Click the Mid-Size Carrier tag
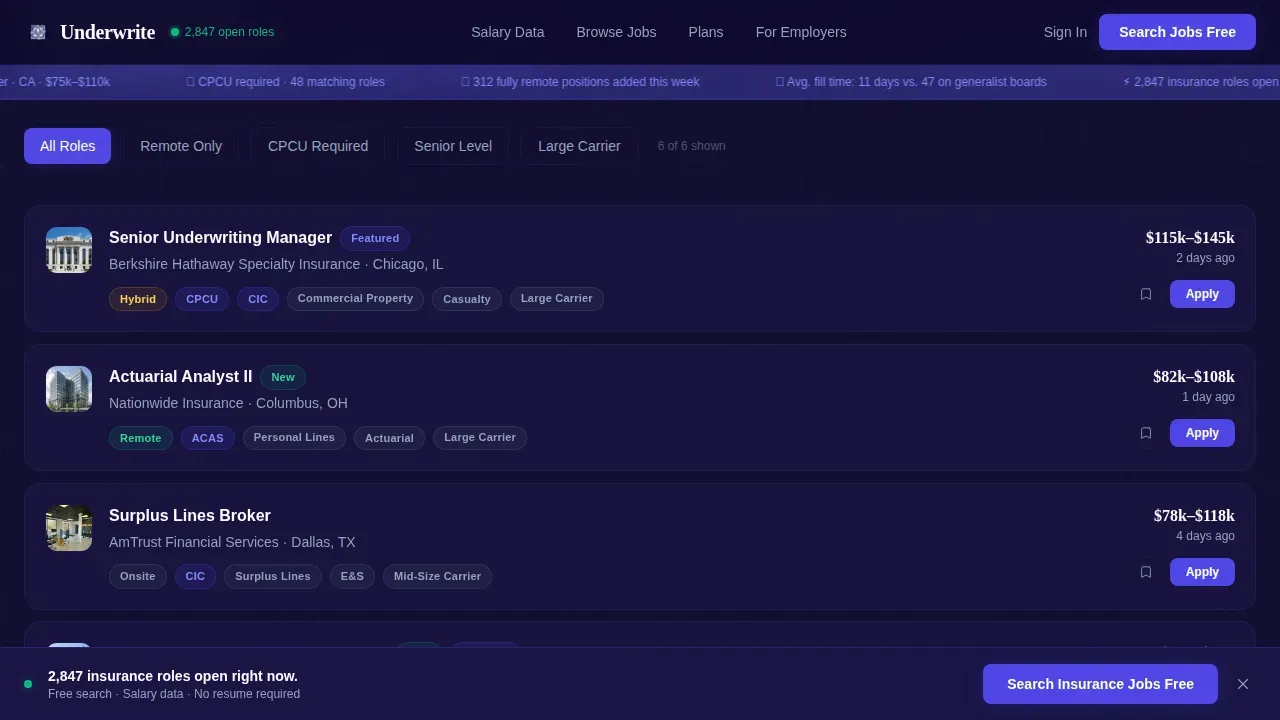Screen dimensions: 1280x720 pyautogui.click(x=437, y=577)
